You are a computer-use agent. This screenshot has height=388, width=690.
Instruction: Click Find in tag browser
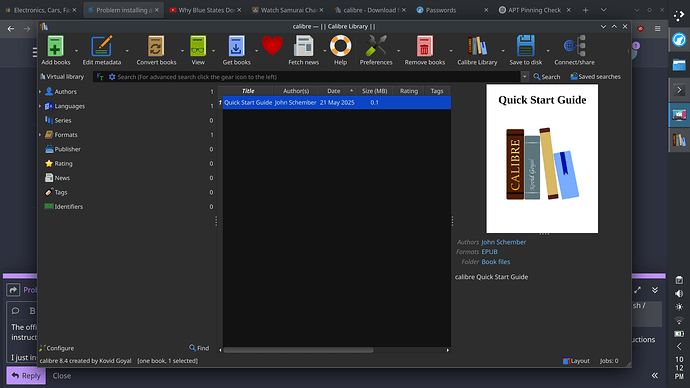pos(199,348)
